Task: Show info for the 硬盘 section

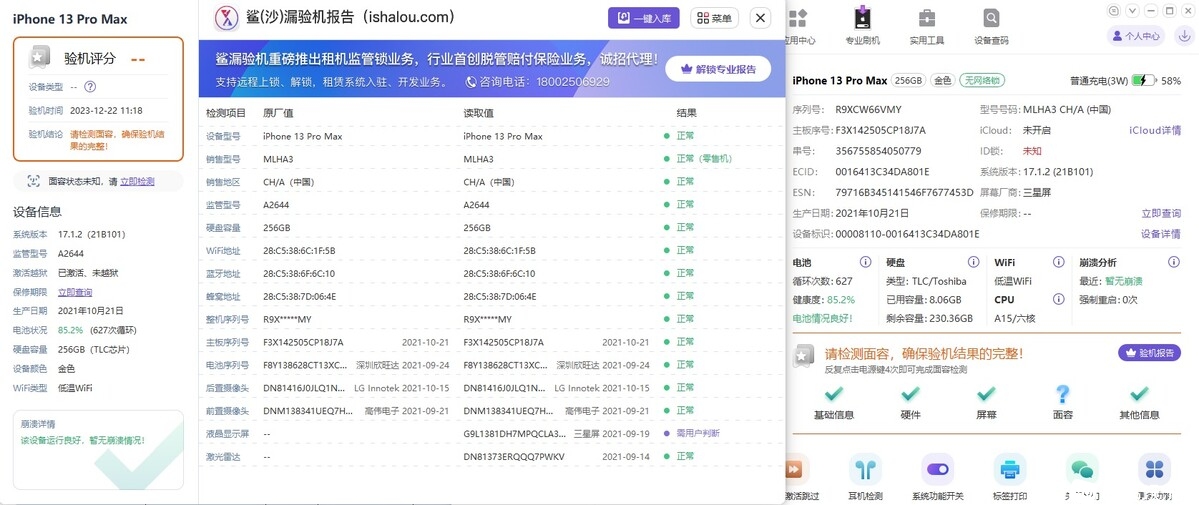Action: click(x=973, y=262)
